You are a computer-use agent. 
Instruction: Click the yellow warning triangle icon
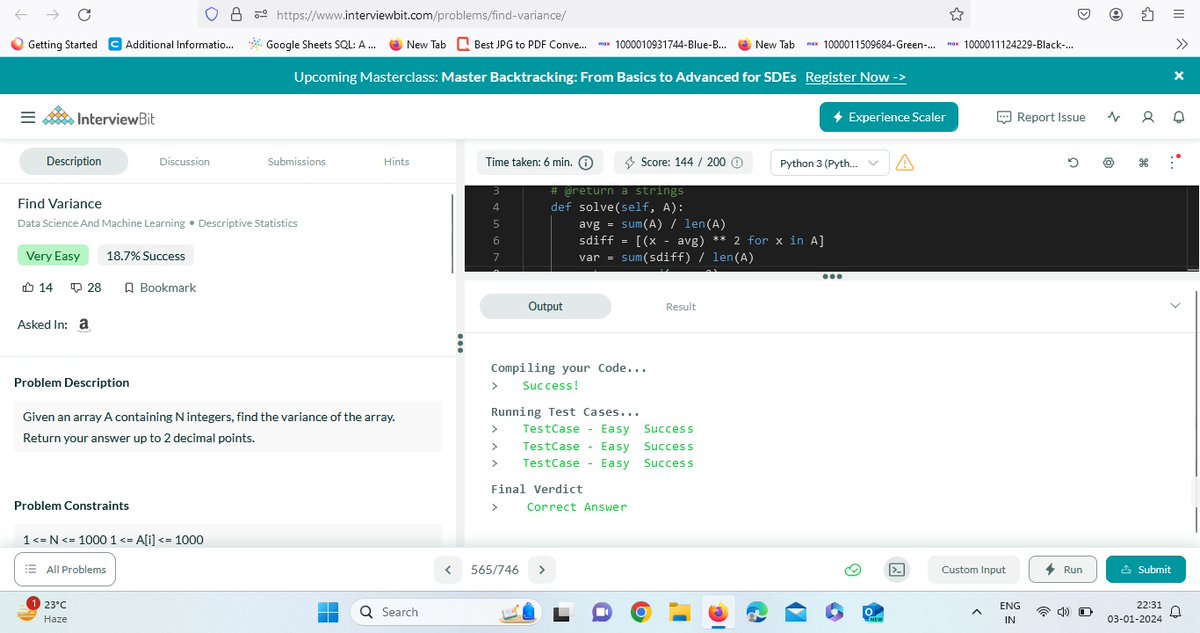coord(905,162)
